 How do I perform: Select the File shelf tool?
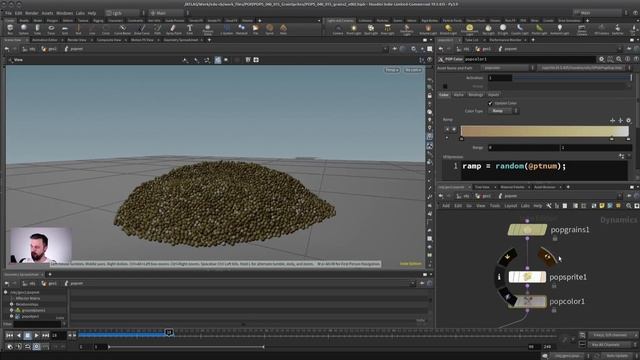click(256, 29)
